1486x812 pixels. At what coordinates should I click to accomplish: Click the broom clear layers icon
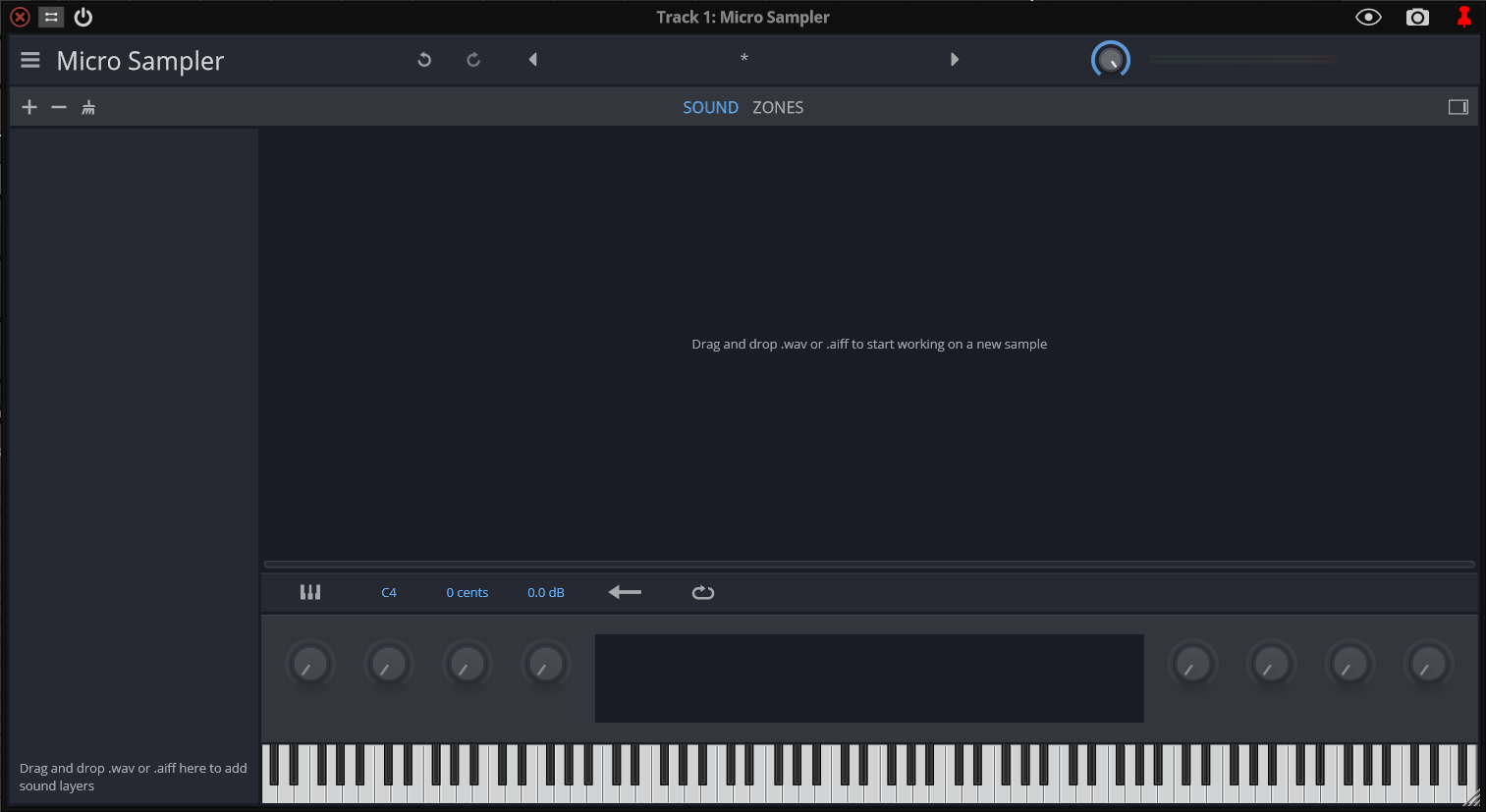(88, 107)
